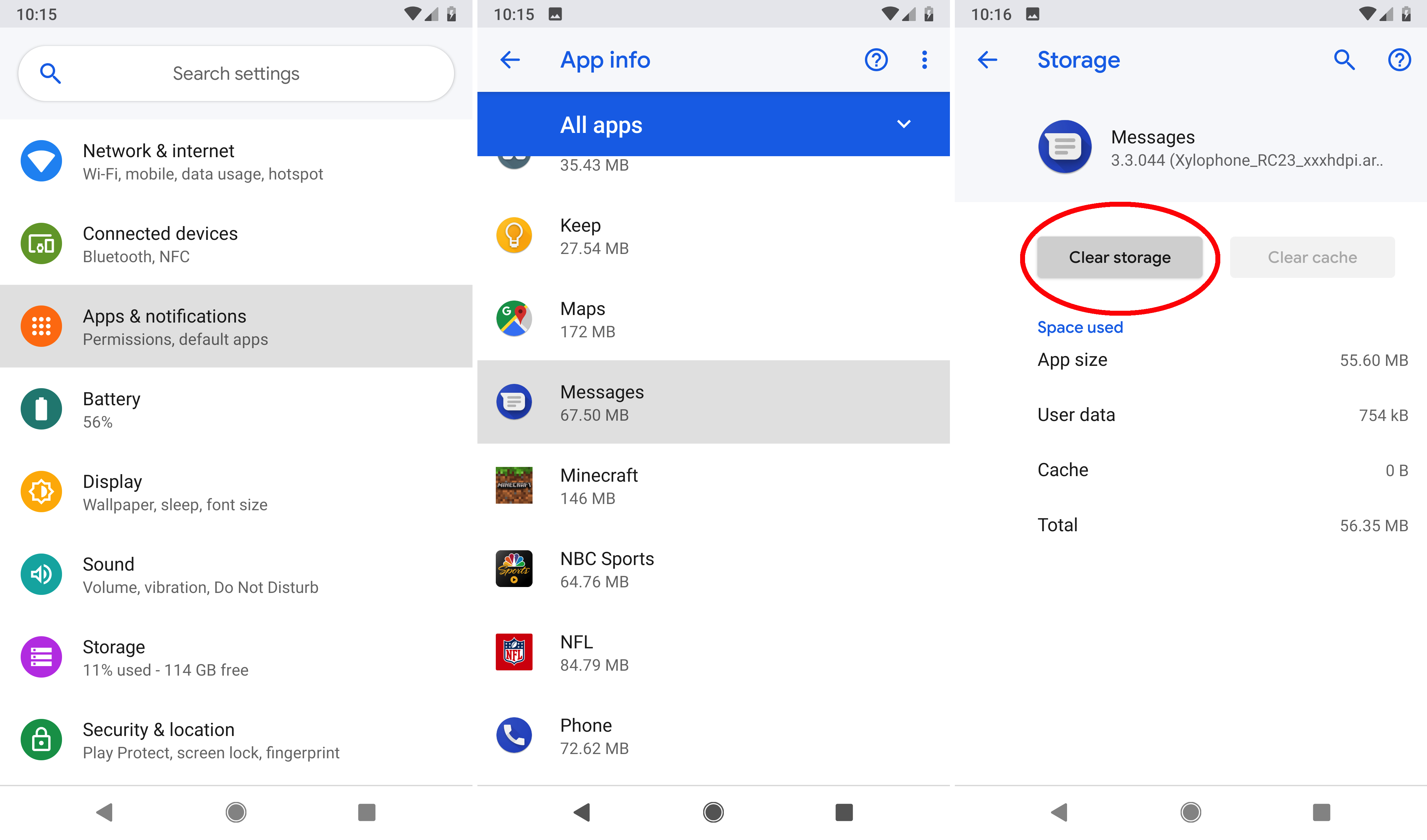Open NBC Sports app info
The image size is (1427, 840).
tap(713, 569)
